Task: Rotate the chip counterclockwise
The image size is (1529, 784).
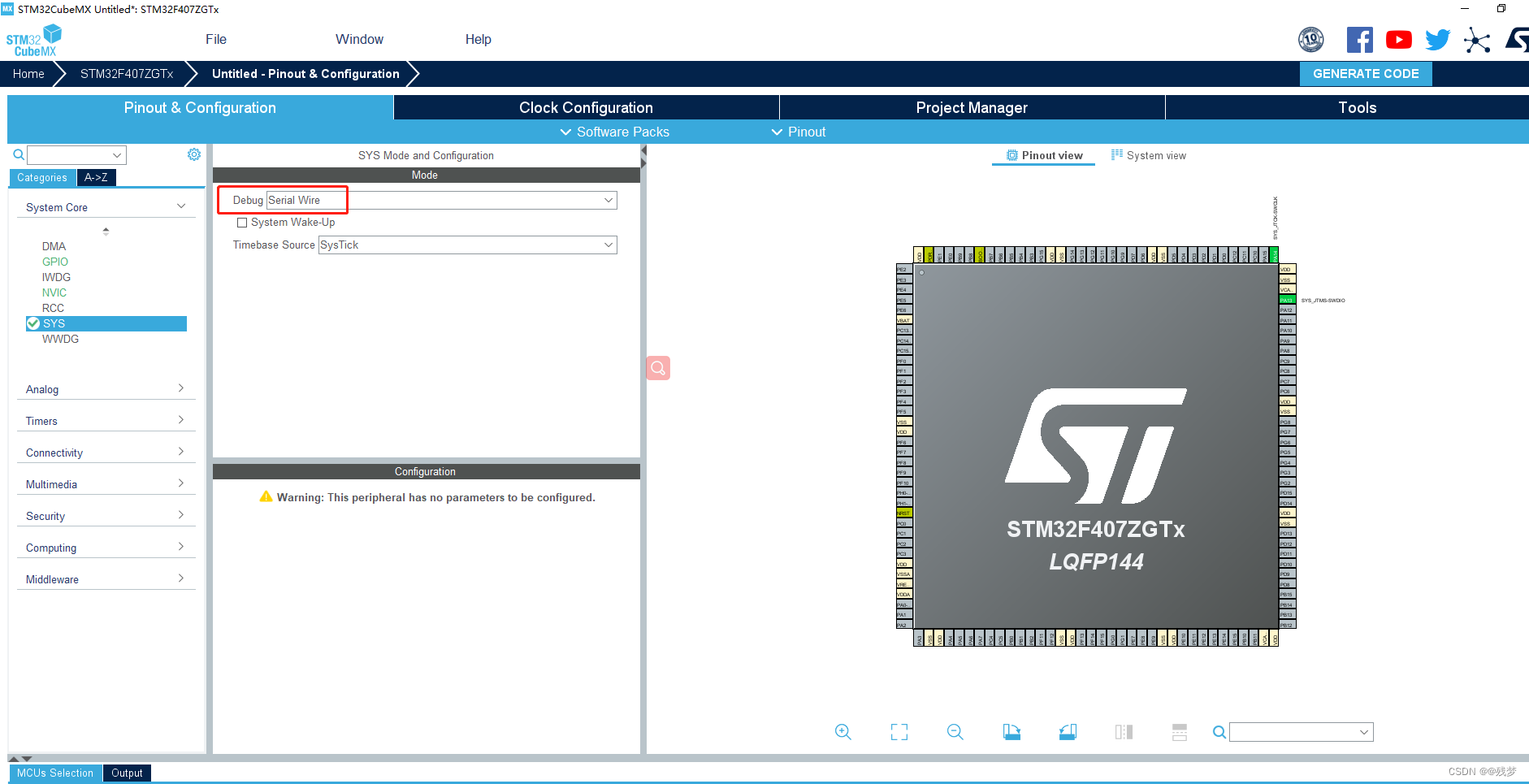Action: [x=1068, y=732]
